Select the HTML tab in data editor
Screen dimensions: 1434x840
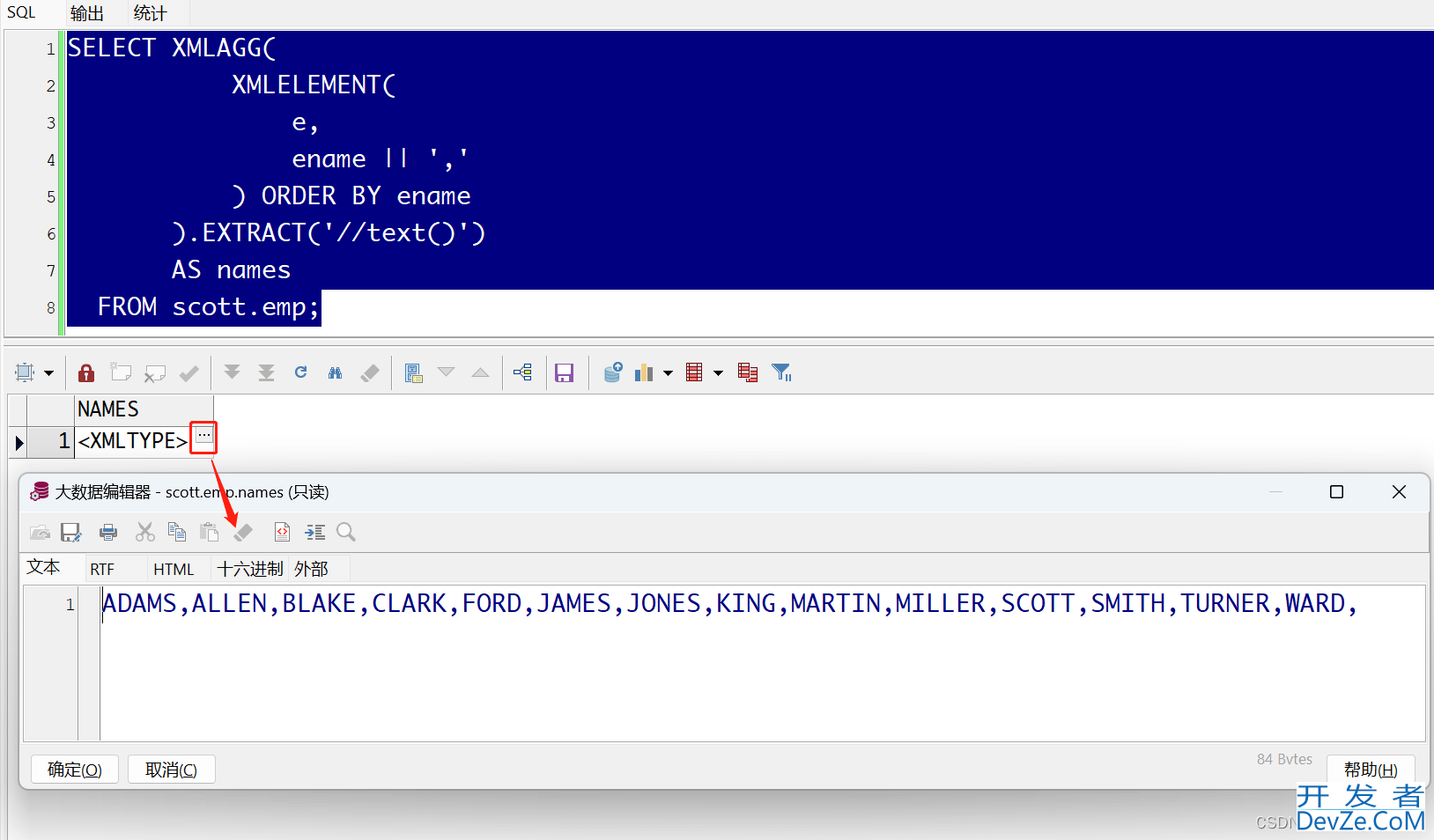pos(174,570)
